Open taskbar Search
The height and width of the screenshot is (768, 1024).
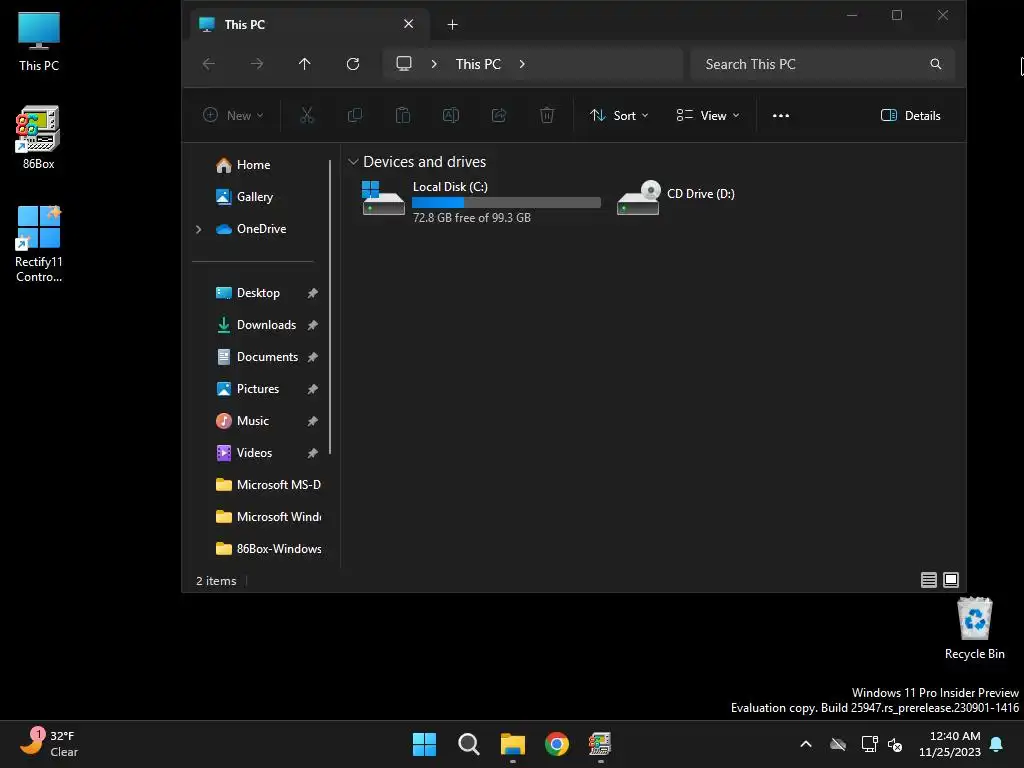click(x=468, y=744)
